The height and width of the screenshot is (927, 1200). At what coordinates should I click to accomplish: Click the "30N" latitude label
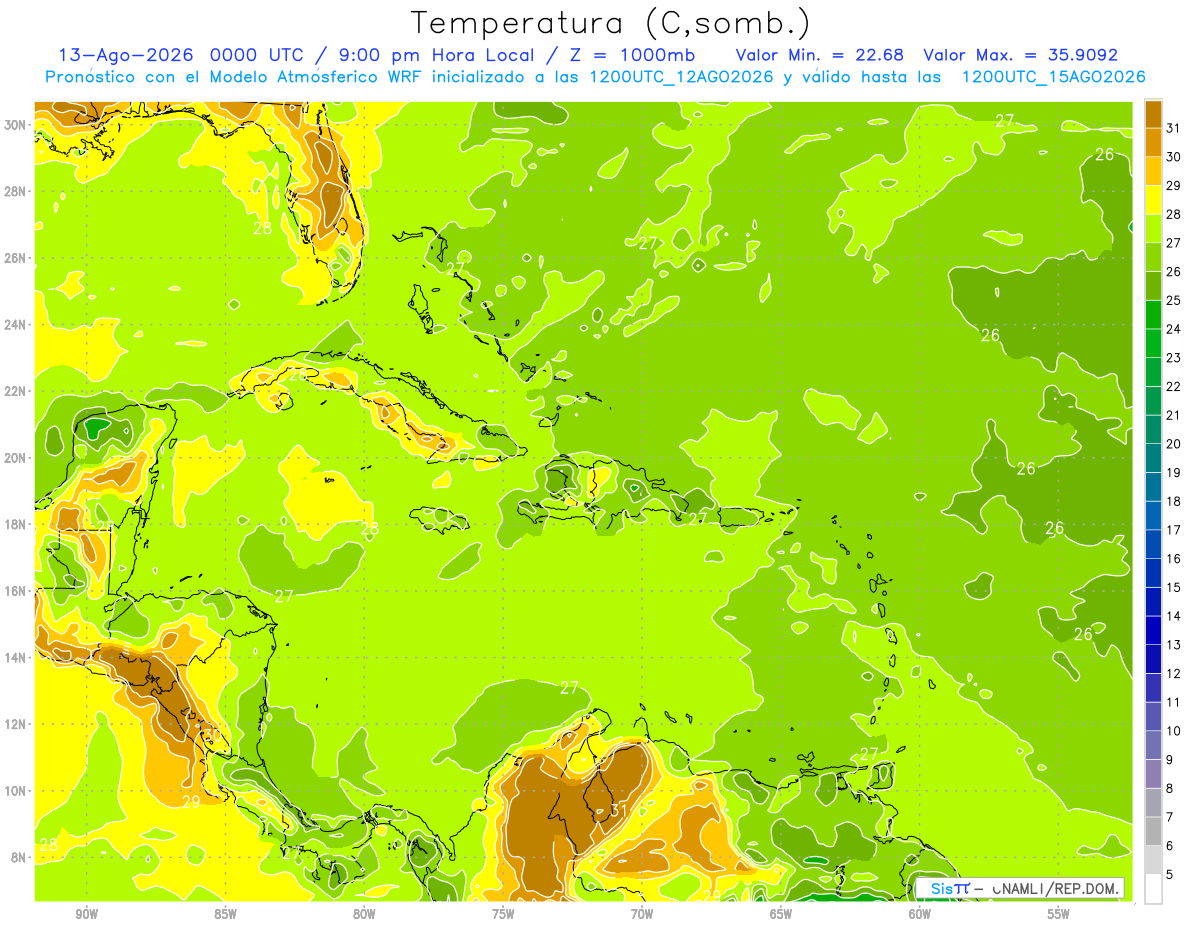(15, 125)
